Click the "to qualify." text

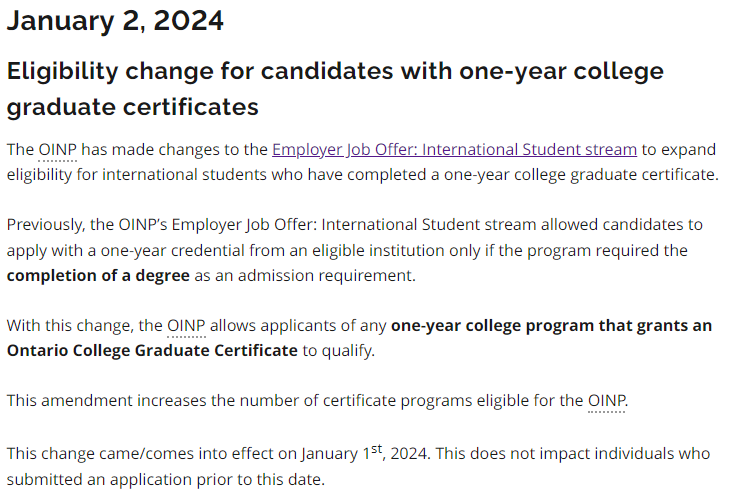coord(339,350)
